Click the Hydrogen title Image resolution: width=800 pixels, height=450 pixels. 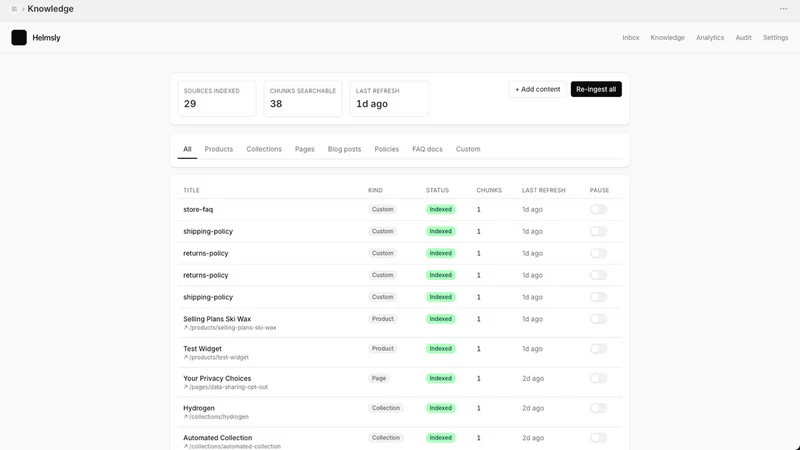pos(199,408)
